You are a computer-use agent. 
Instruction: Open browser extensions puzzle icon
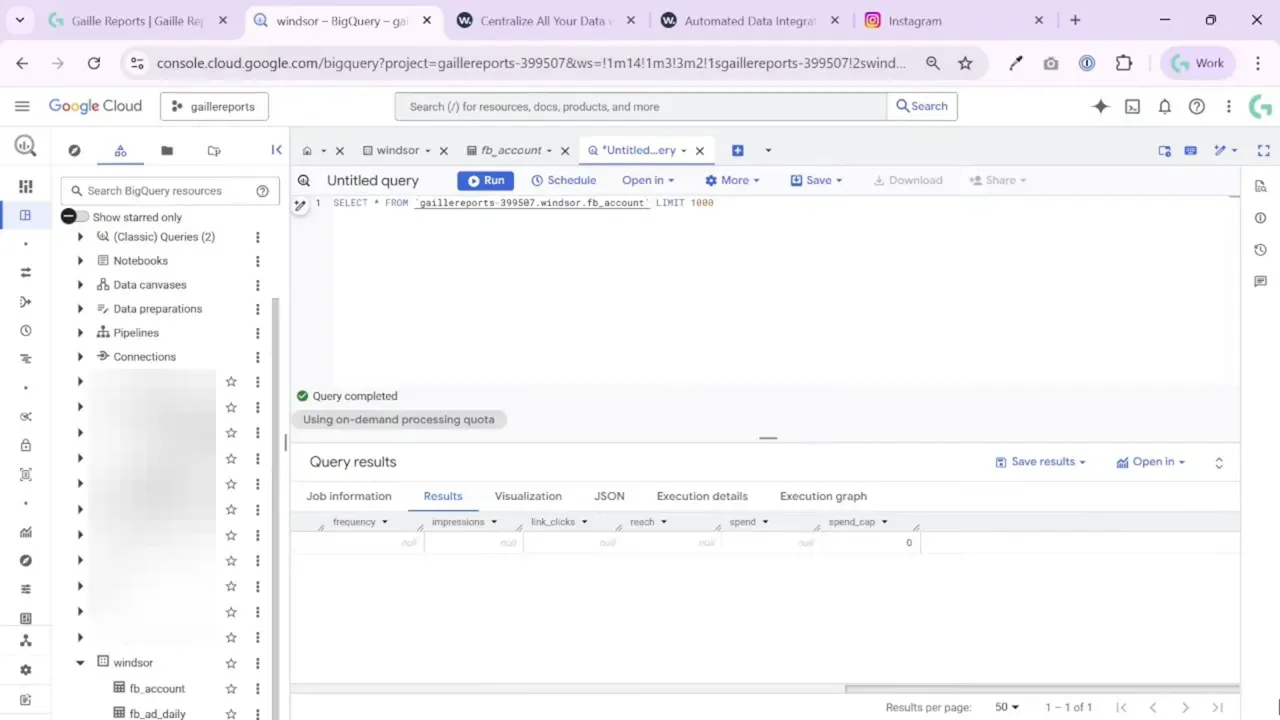coord(1123,63)
